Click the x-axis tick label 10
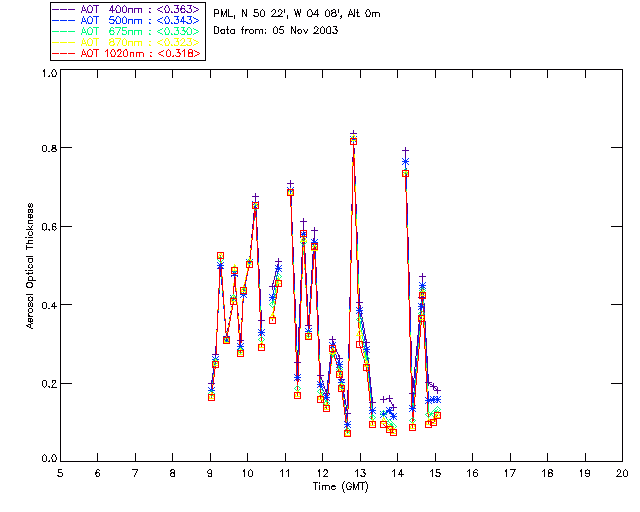The height and width of the screenshot is (512, 640). click(x=247, y=473)
